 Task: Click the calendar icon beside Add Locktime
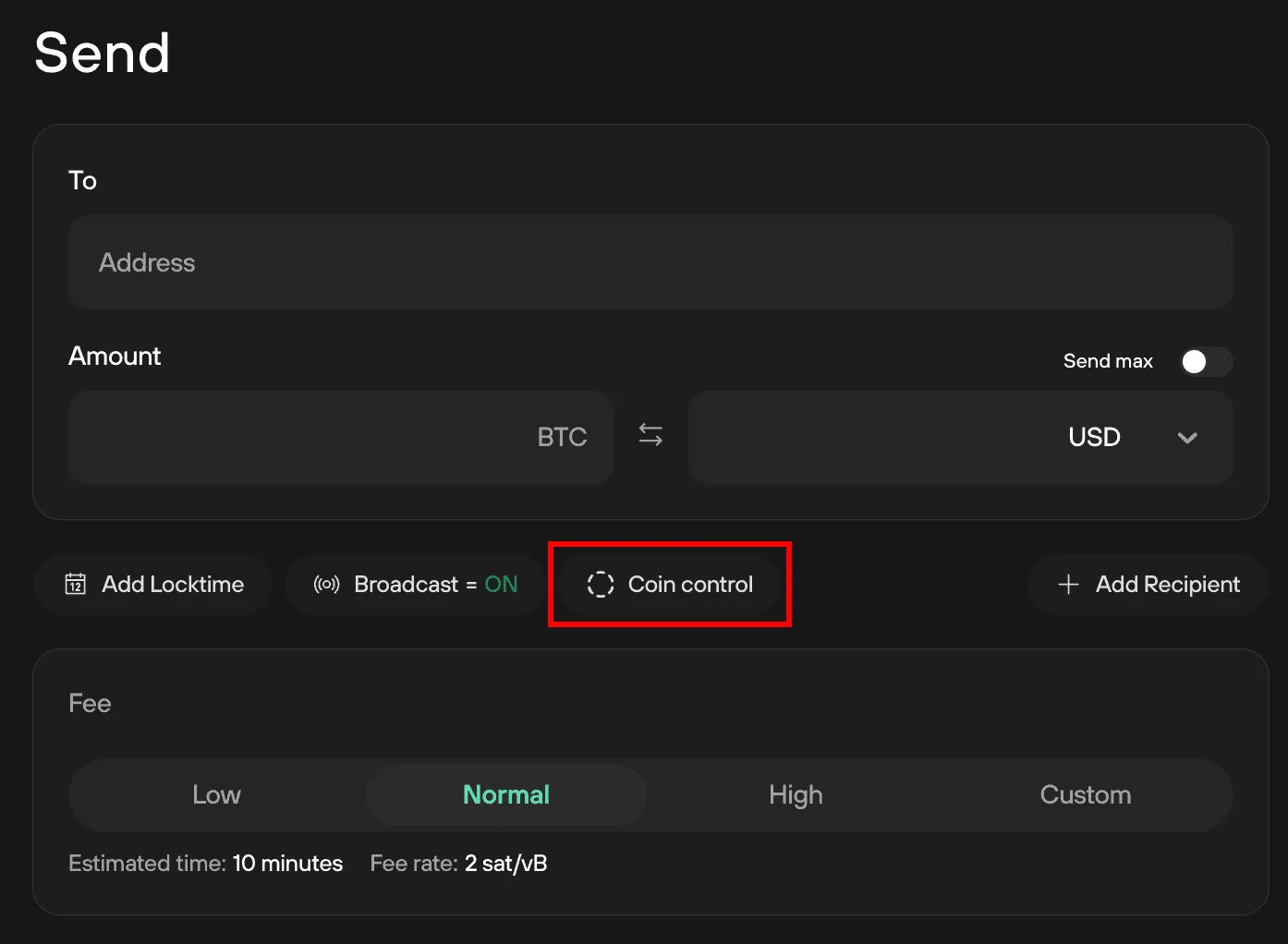click(75, 584)
